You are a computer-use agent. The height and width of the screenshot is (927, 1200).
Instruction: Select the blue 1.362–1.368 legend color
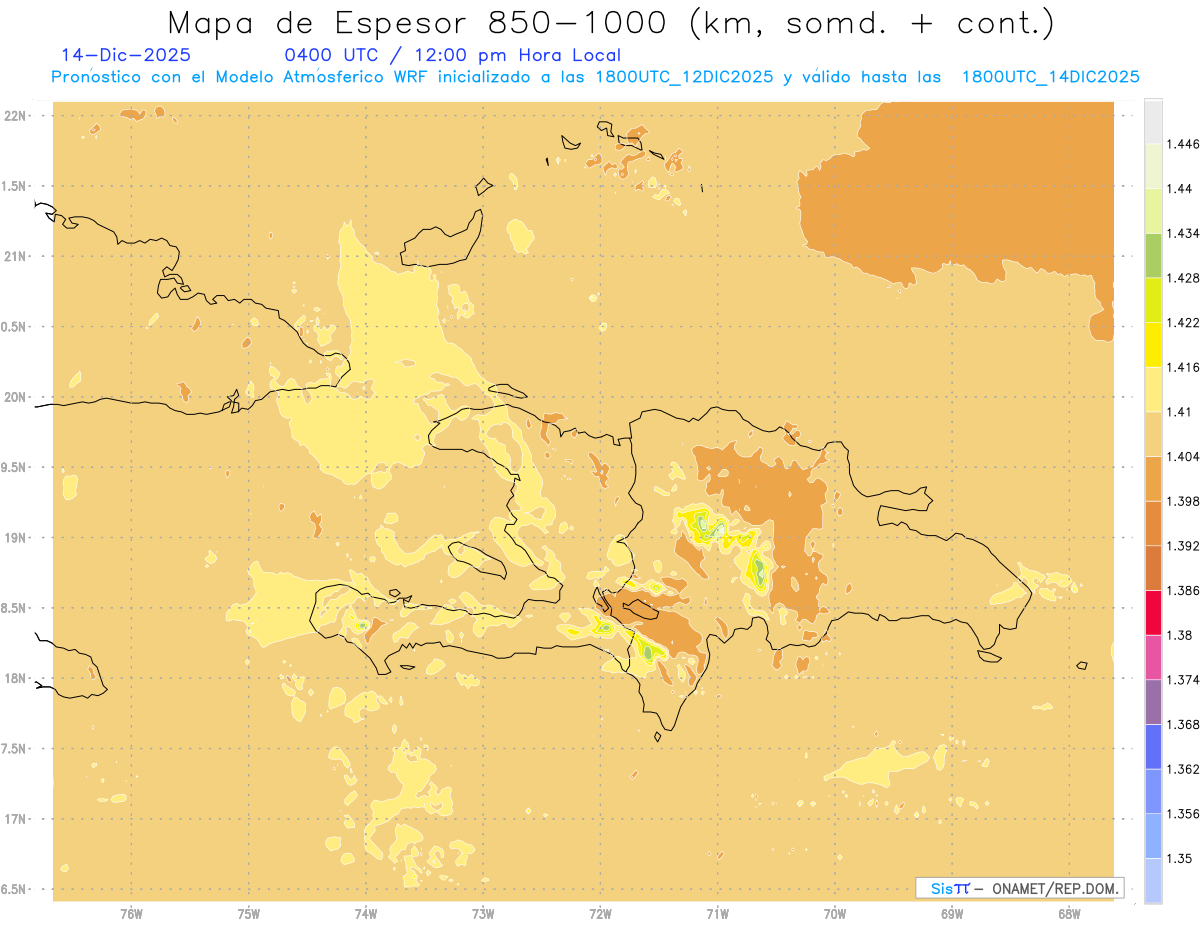pyautogui.click(x=1153, y=746)
